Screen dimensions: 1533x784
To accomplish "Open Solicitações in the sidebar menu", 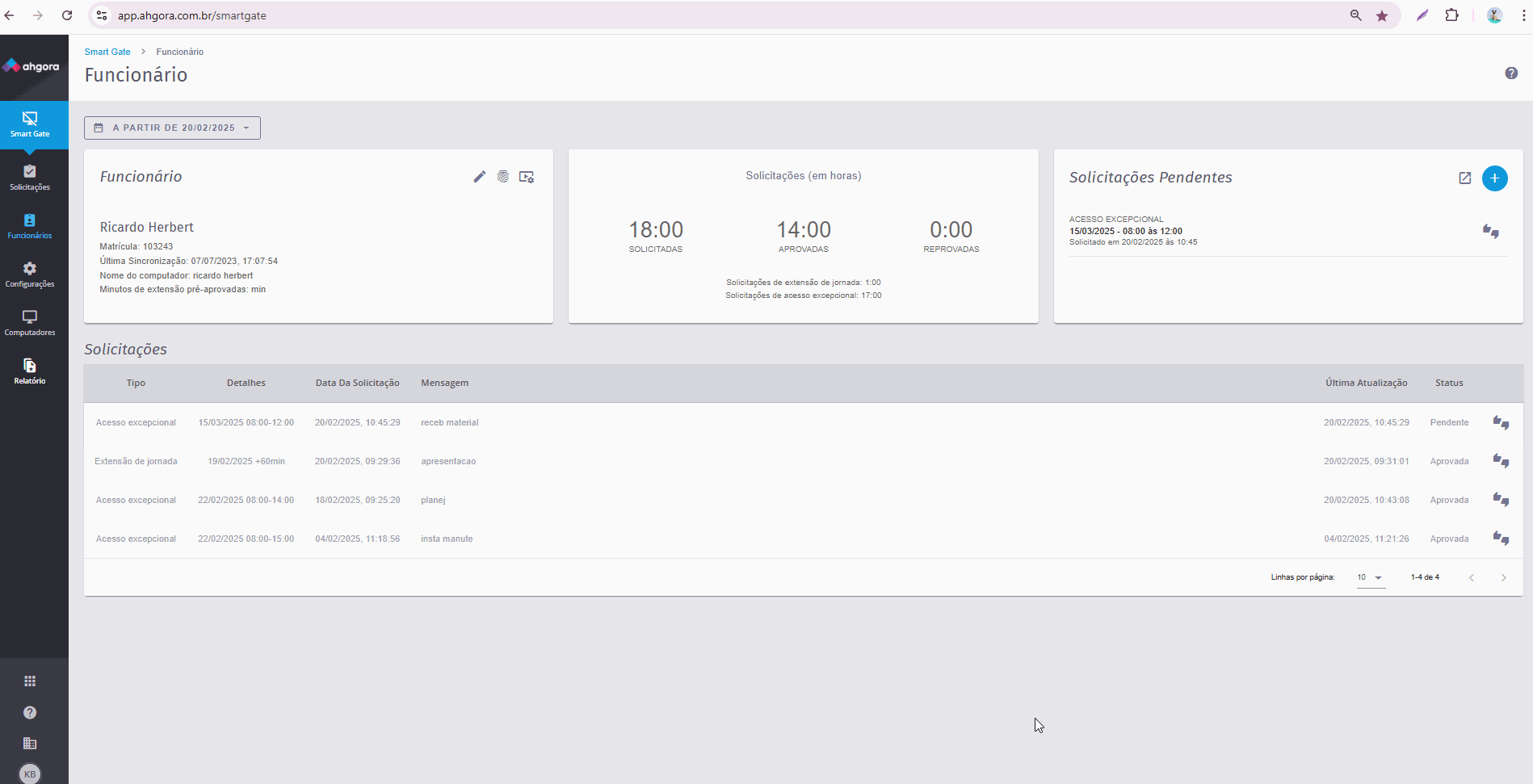I will [x=30, y=178].
